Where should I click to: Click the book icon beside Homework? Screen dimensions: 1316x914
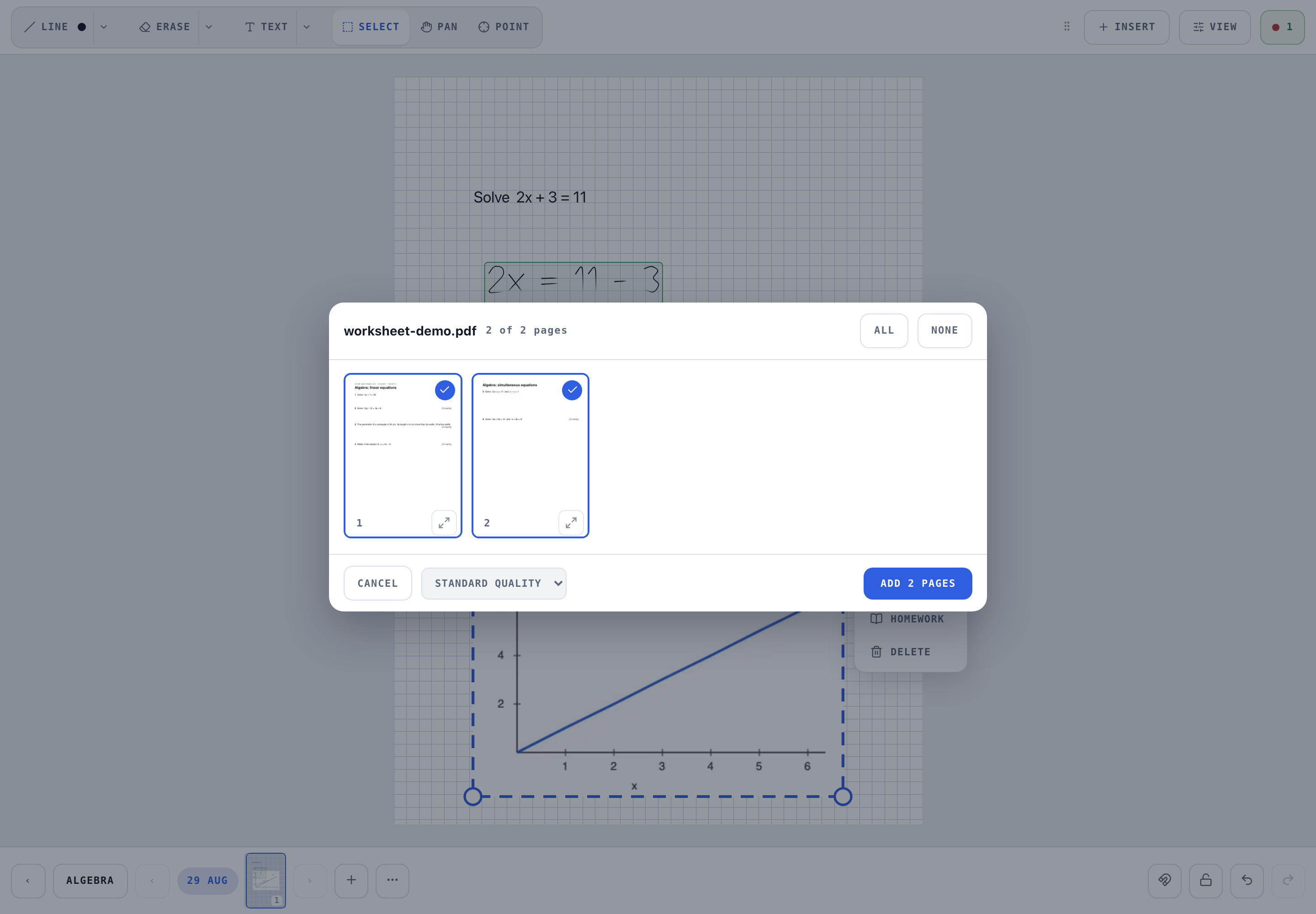(x=876, y=619)
